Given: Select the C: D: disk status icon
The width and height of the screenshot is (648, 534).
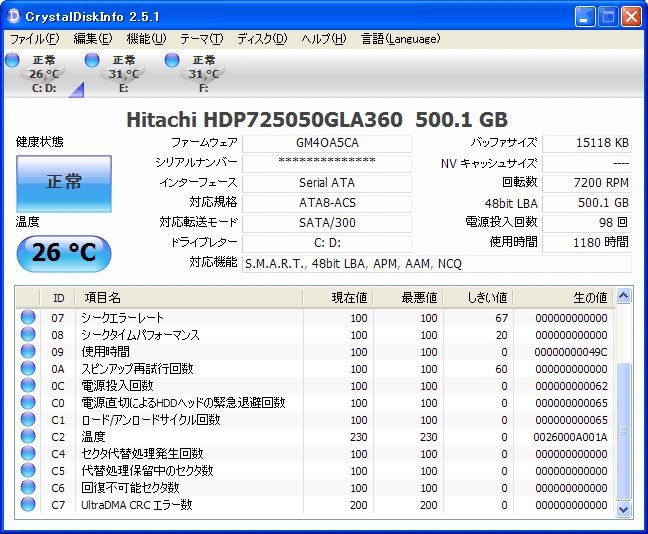Looking at the screenshot, I should pos(13,62).
